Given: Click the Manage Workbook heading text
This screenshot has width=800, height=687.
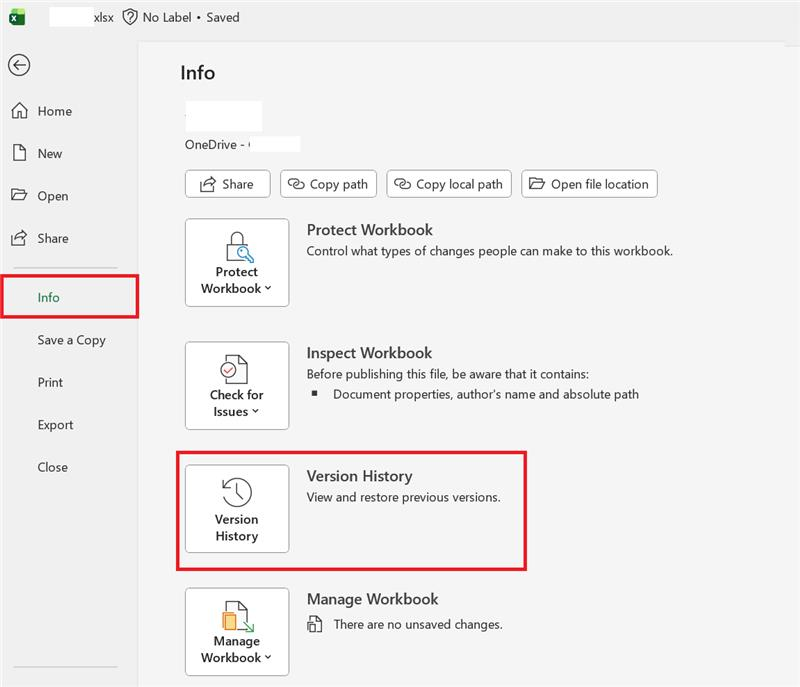Looking at the screenshot, I should point(372,599).
